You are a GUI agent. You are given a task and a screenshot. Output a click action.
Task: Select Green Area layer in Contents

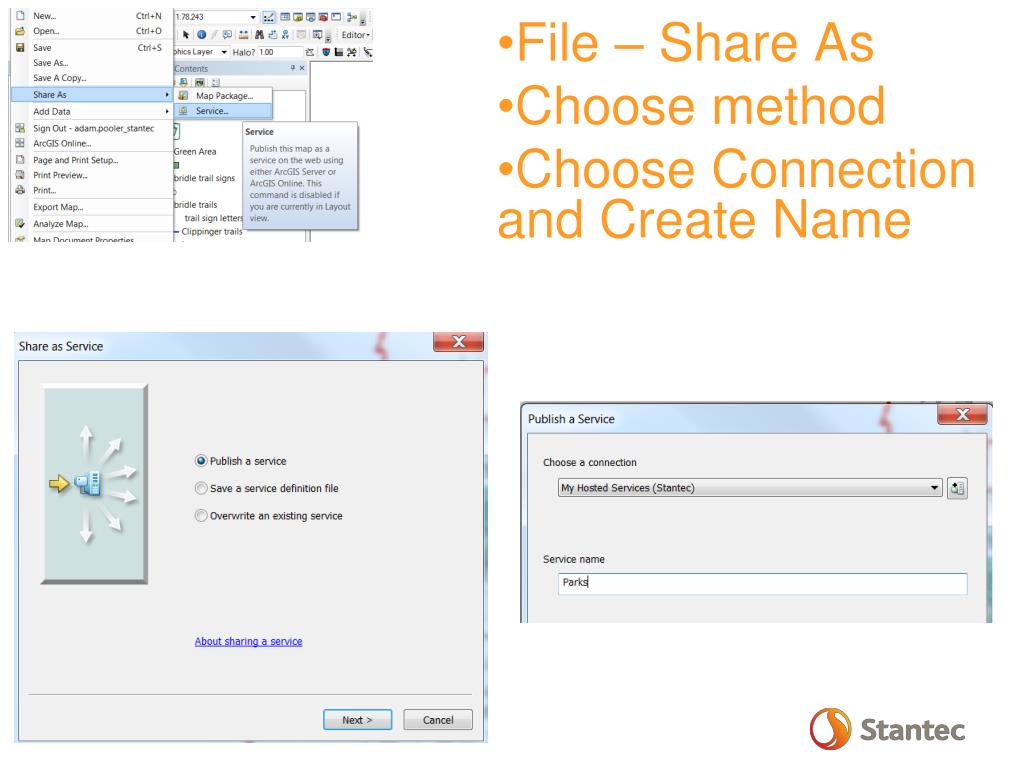tap(195, 152)
